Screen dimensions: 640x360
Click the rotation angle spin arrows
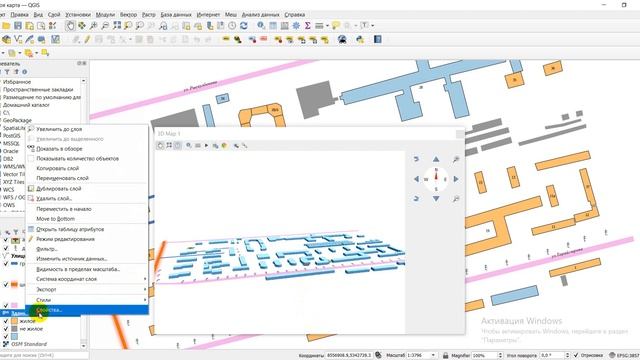[567, 356]
